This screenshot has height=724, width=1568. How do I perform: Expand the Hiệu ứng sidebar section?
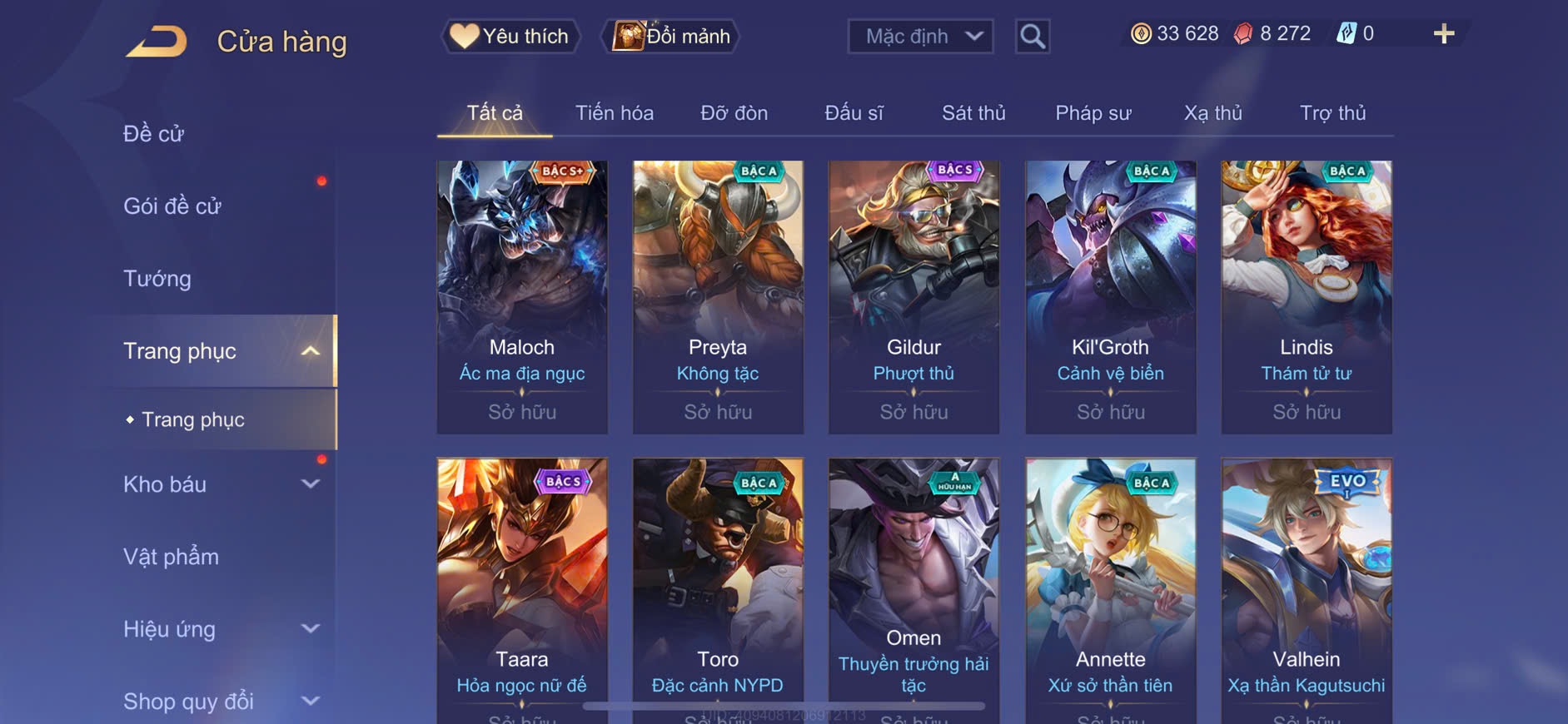(311, 628)
